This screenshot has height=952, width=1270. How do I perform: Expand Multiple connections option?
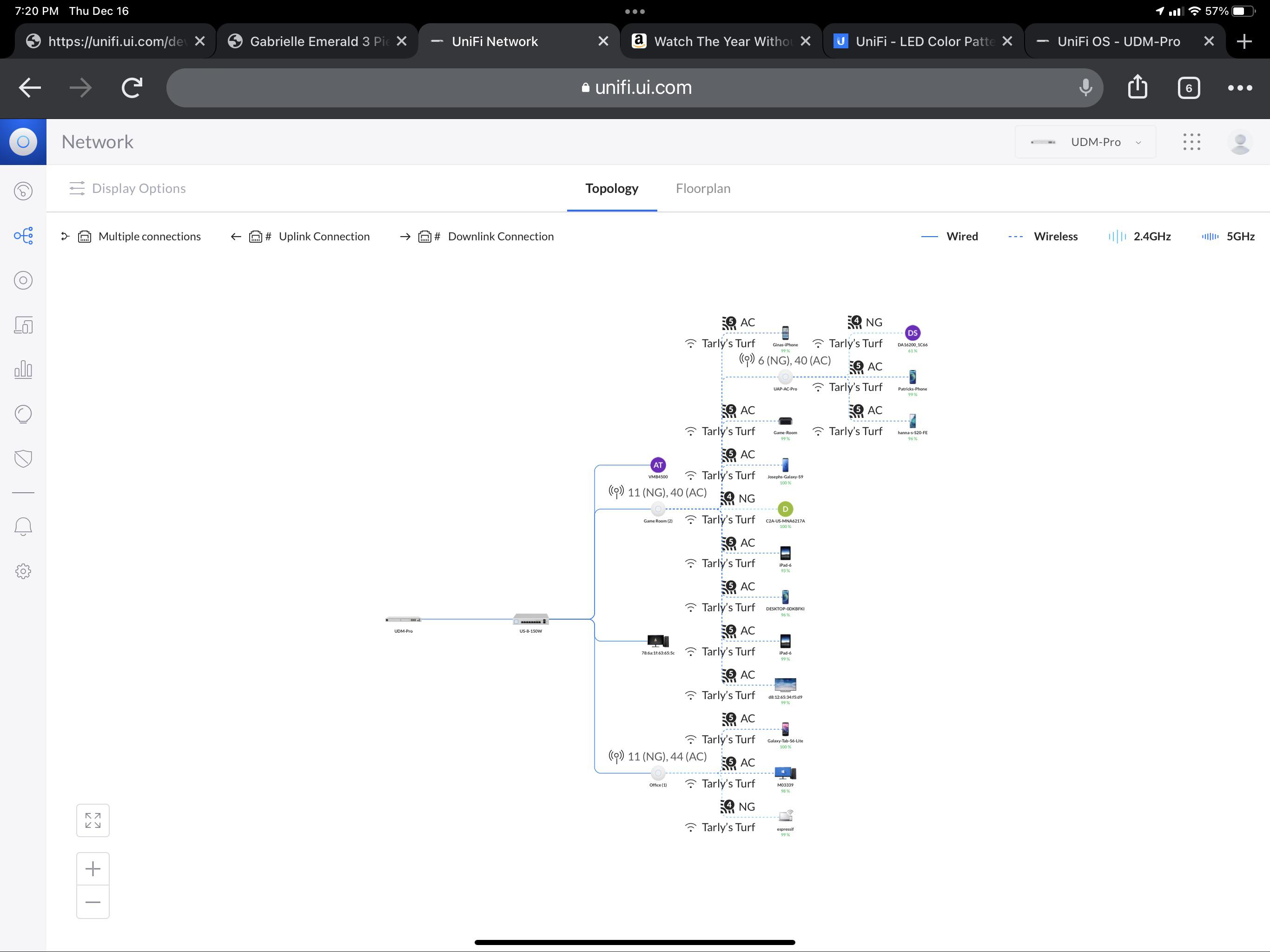pos(138,236)
